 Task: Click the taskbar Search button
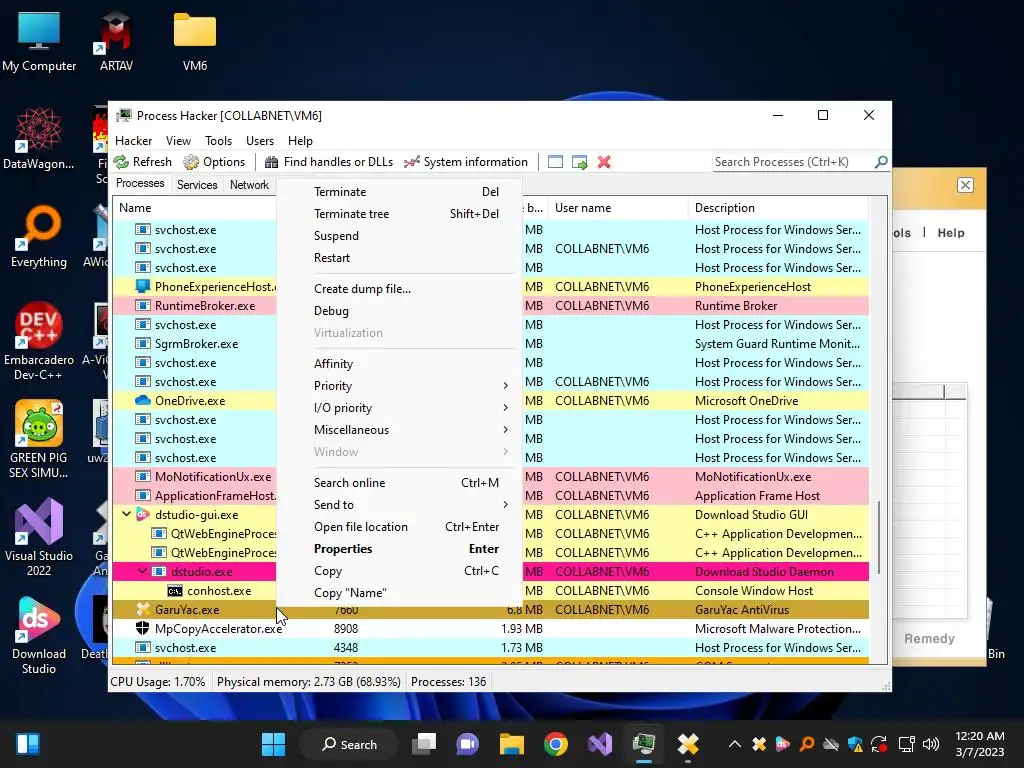(x=349, y=744)
